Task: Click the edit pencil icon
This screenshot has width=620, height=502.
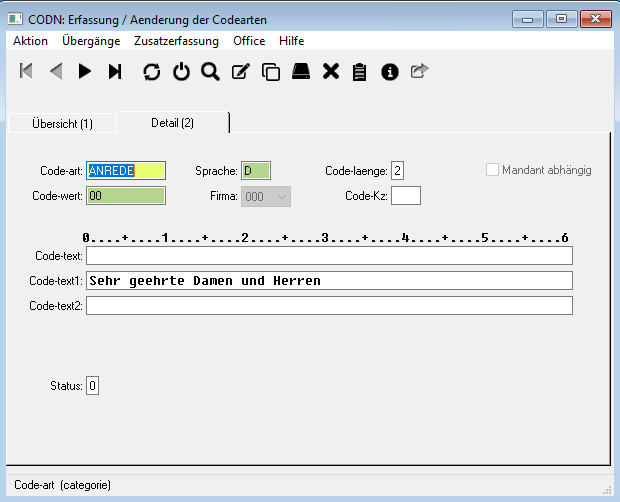Action: [240, 71]
